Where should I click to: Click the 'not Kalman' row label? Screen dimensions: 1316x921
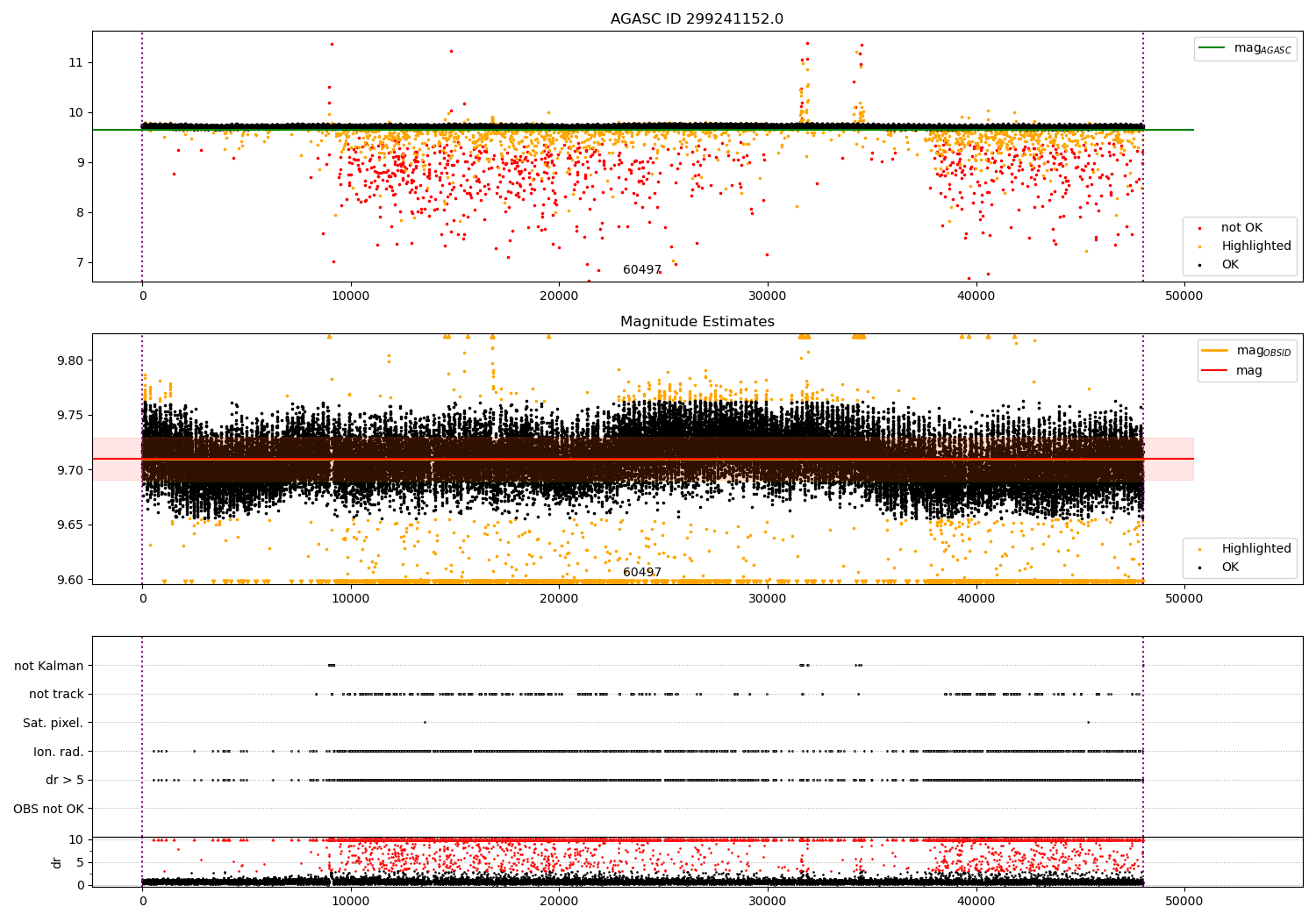tap(49, 666)
